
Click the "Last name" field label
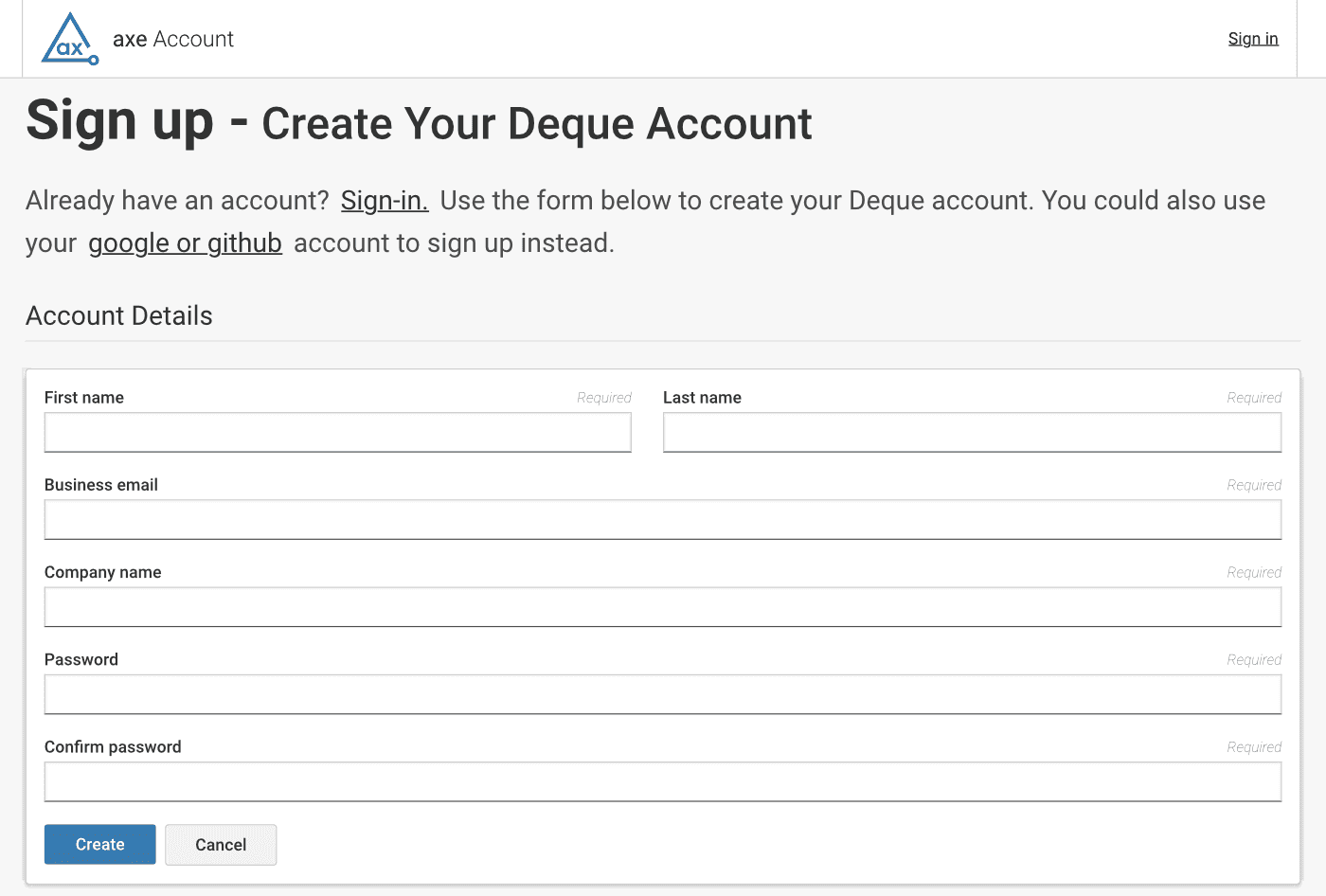(x=702, y=398)
